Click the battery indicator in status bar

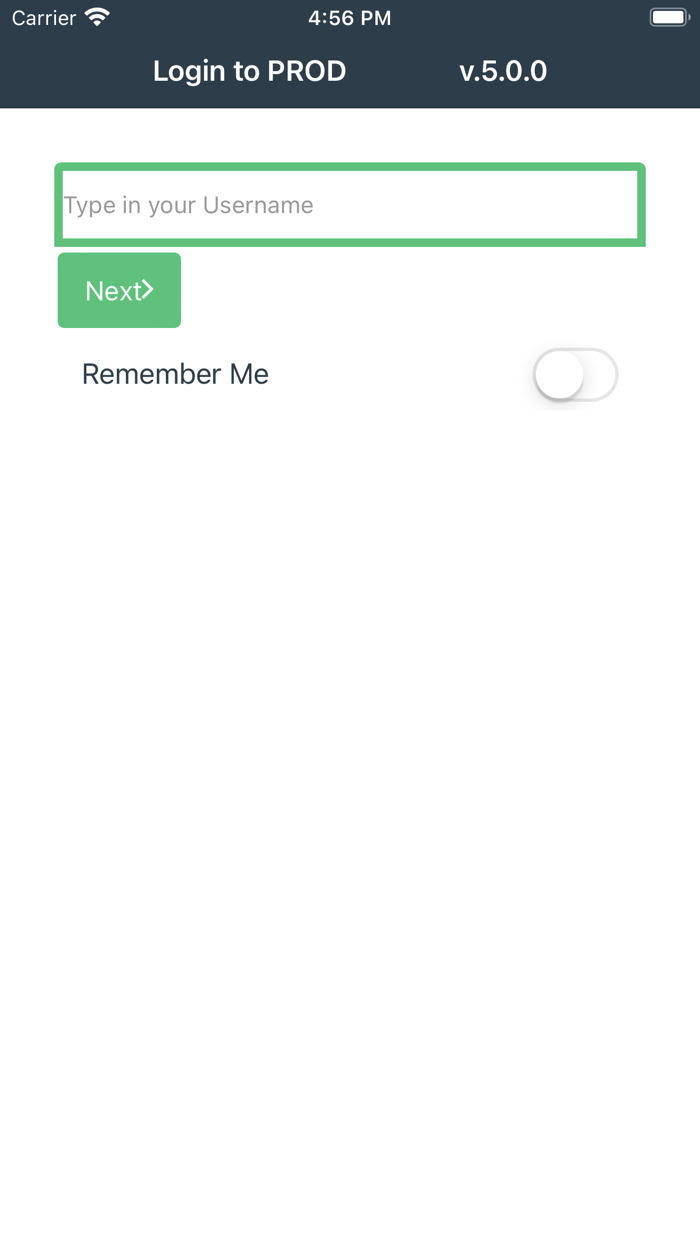(x=668, y=16)
